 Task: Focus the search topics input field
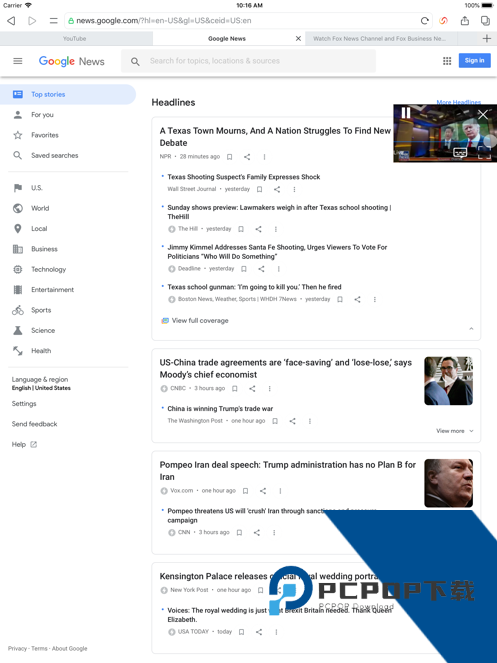coord(249,61)
